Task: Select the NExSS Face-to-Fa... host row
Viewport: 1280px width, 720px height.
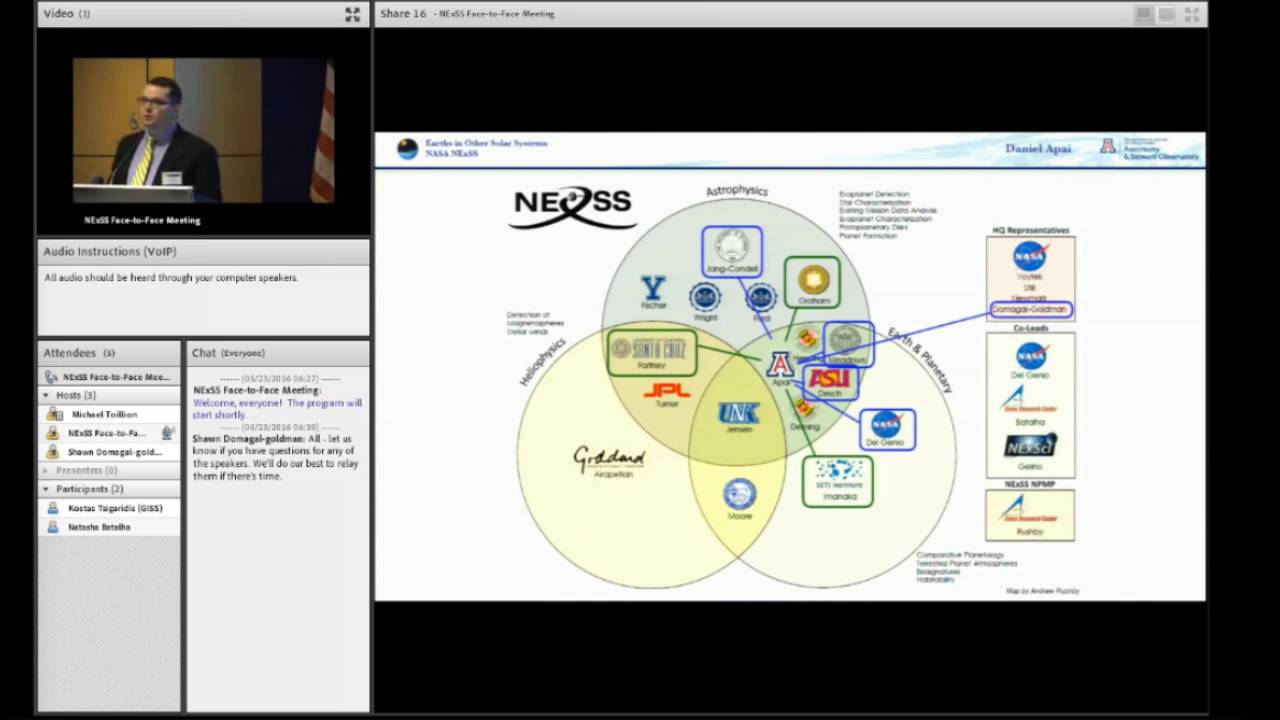Action: click(x=110, y=433)
